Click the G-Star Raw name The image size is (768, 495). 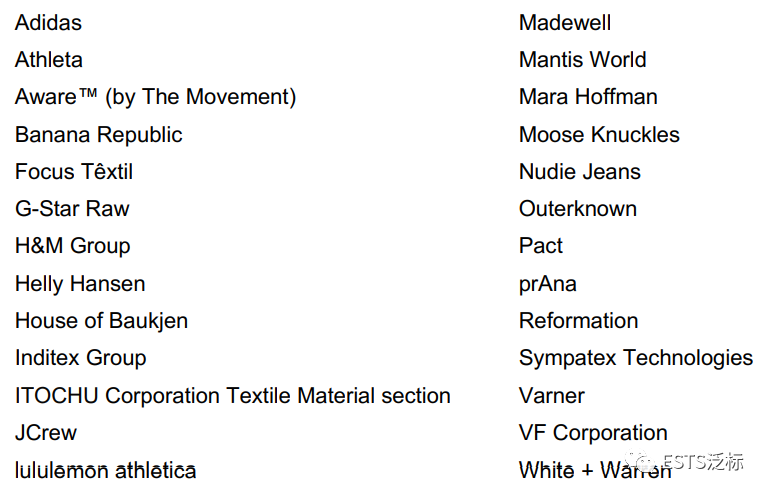pos(72,209)
